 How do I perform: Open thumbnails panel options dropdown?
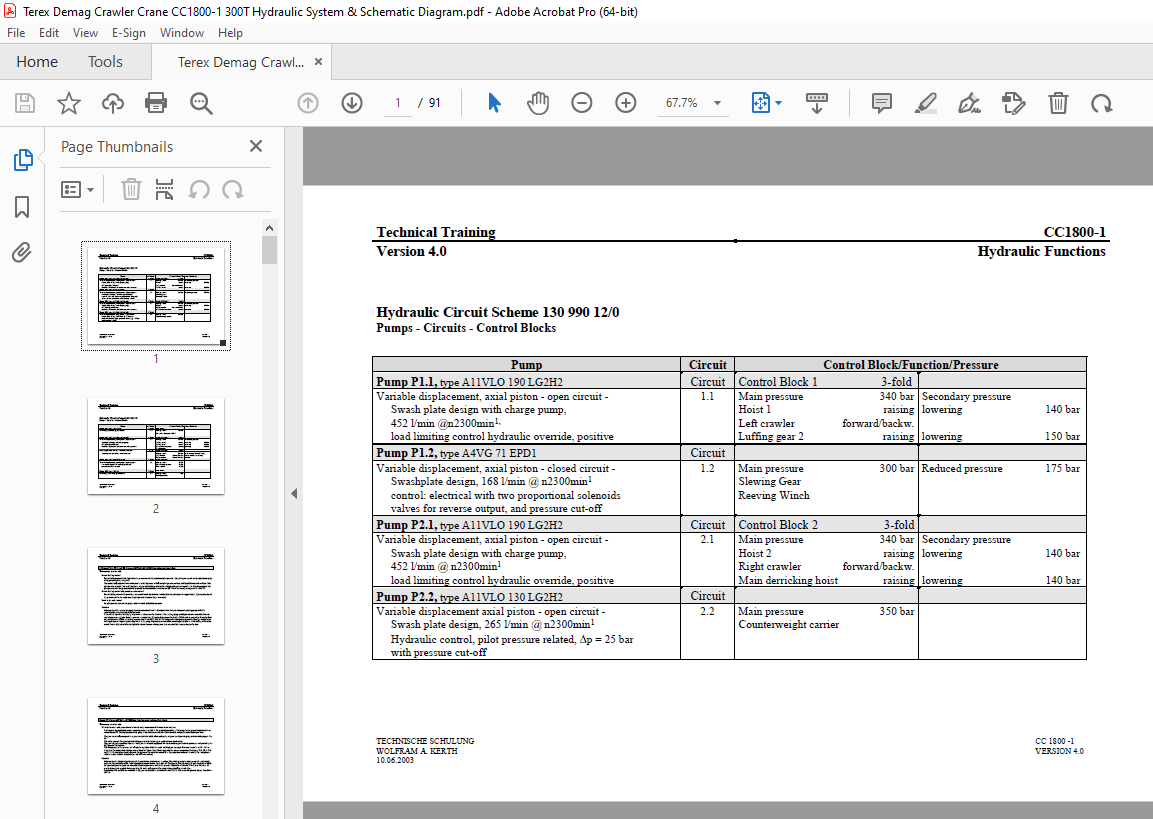(77, 190)
